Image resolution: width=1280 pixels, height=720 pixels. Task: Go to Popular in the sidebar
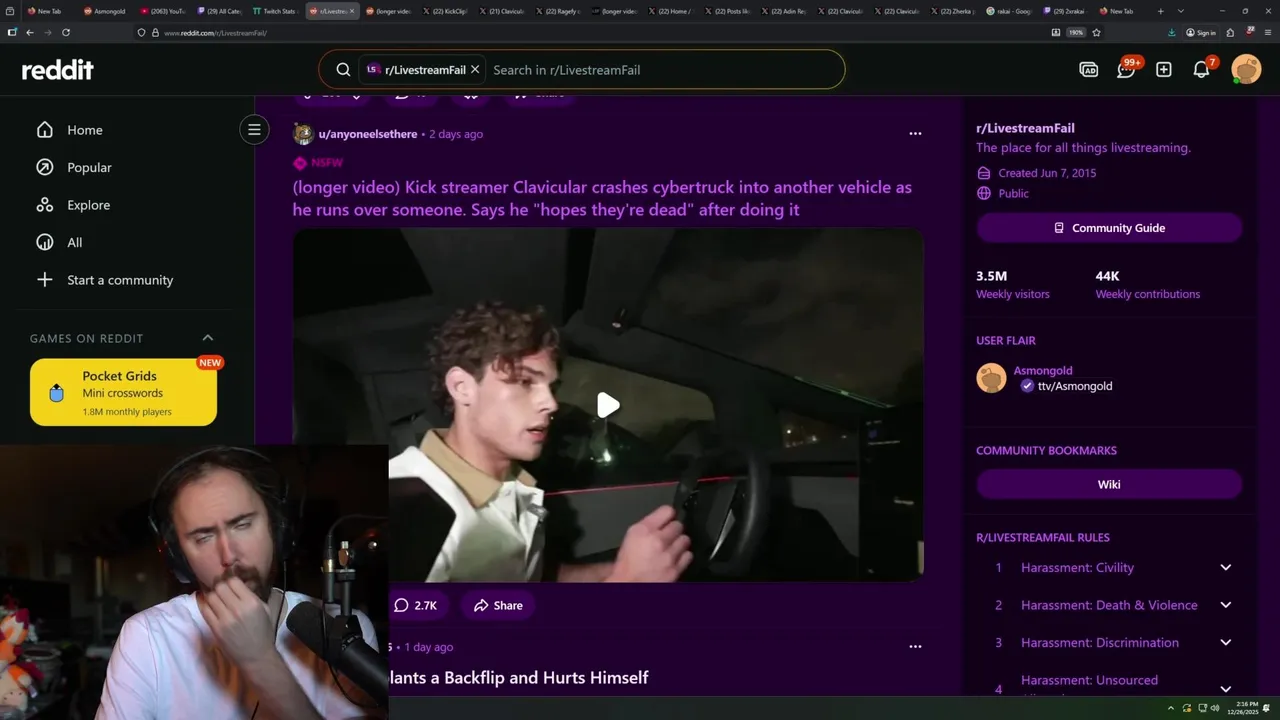click(x=89, y=167)
